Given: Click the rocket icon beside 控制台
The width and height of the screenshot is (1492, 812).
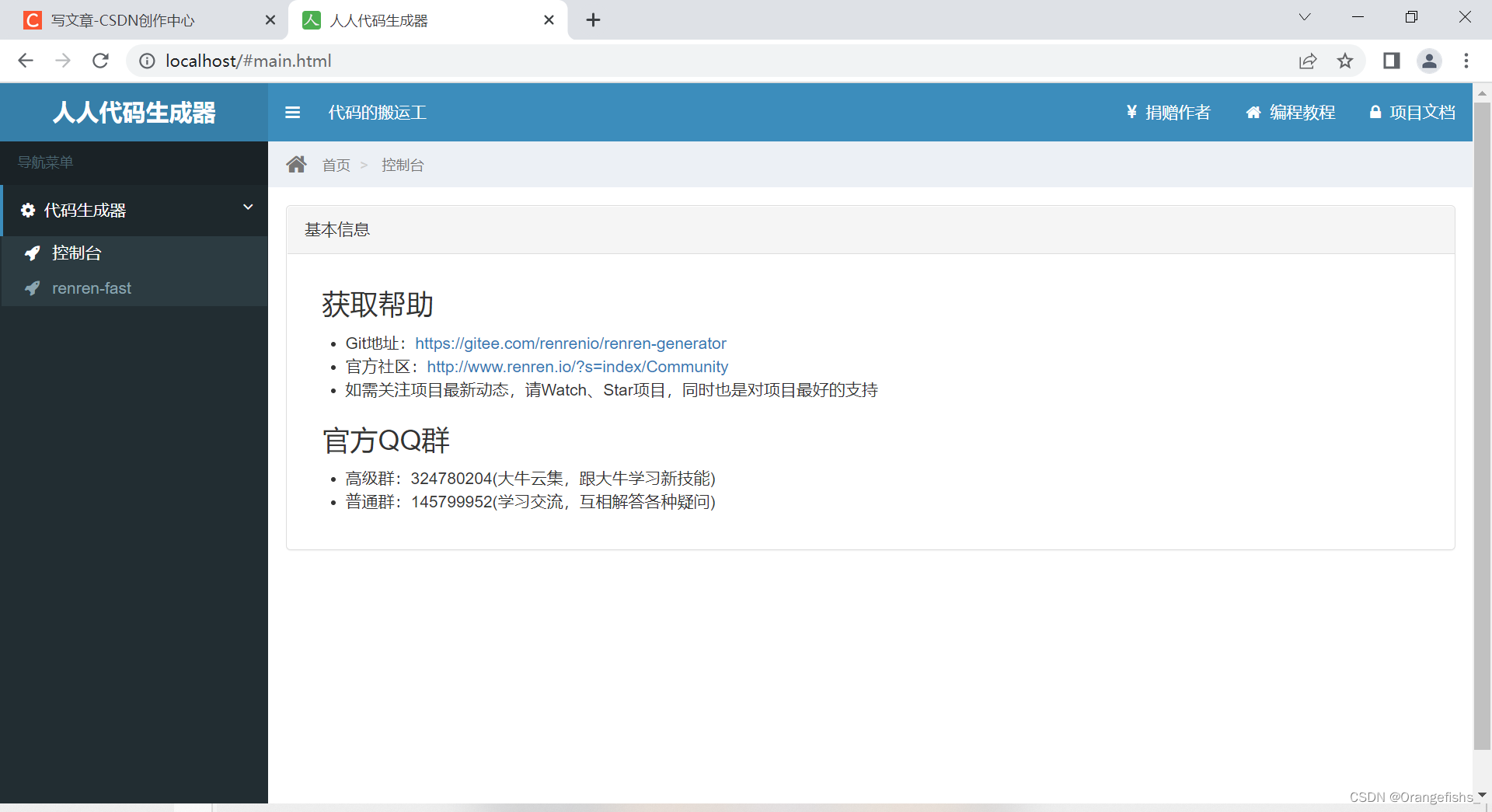Looking at the screenshot, I should click(32, 253).
